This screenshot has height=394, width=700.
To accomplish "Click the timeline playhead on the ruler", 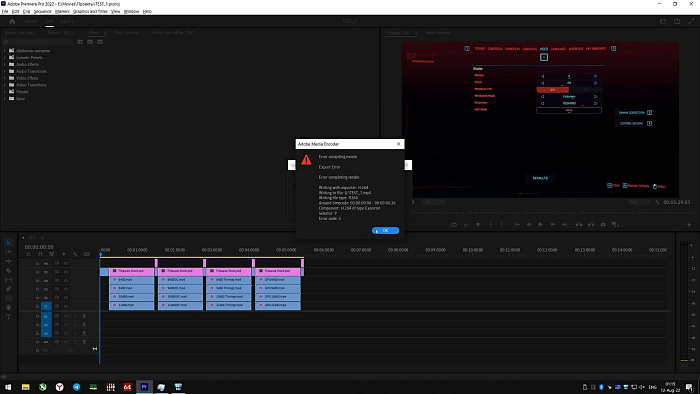I will coord(100,254).
